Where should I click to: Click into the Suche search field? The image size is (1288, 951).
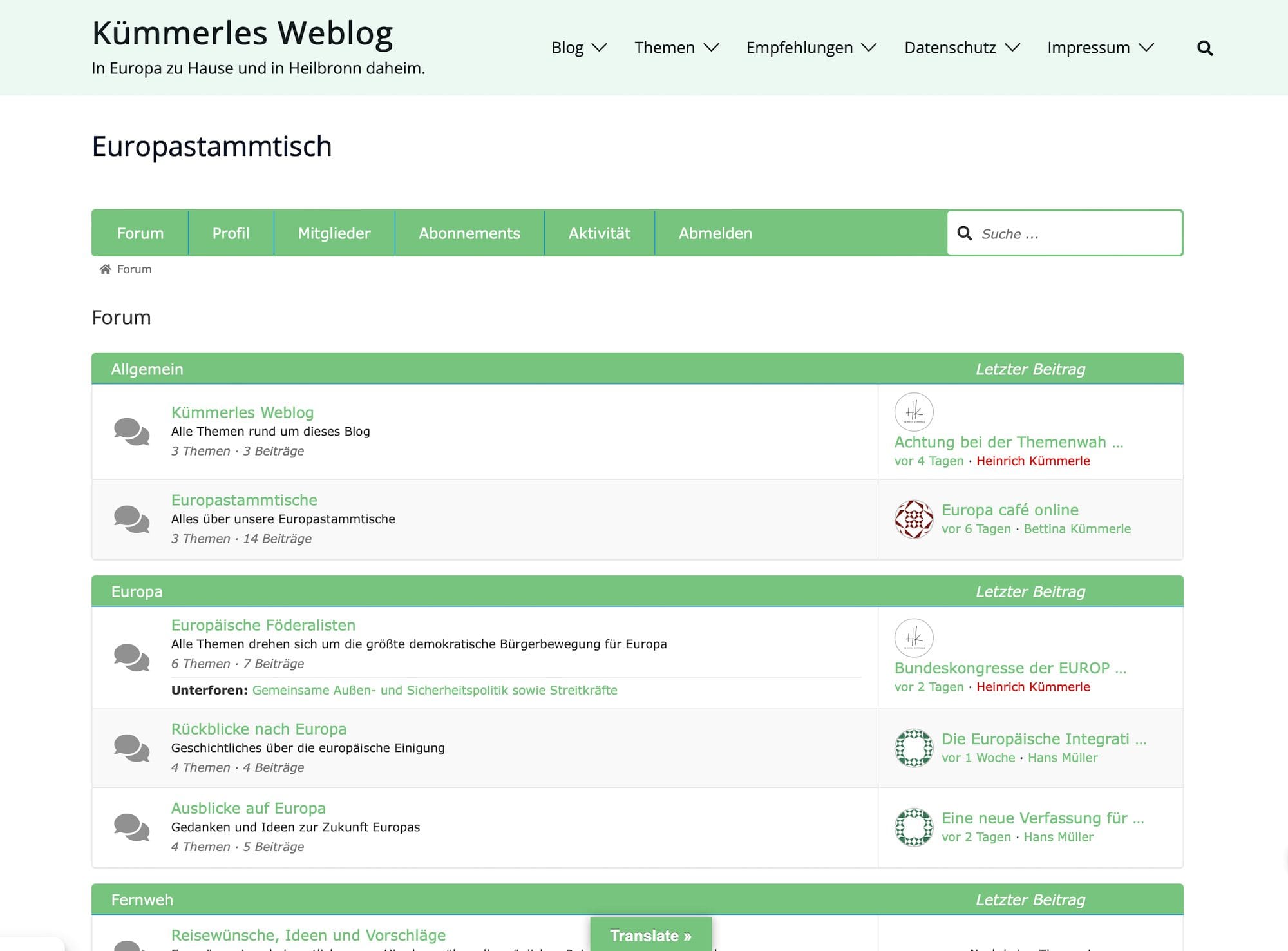tap(1065, 233)
